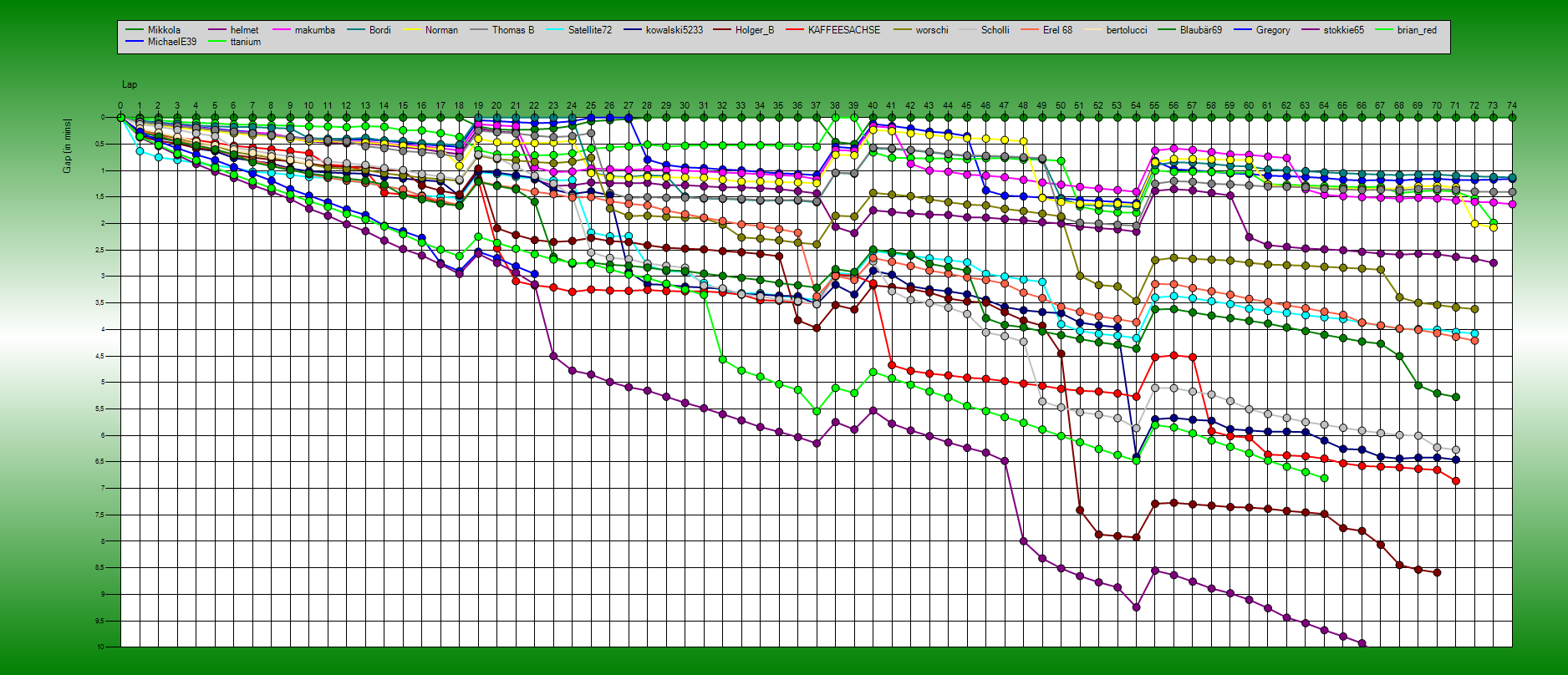Click the ttanium legend entry
Image resolution: width=1568 pixels, height=675 pixels.
coord(245,42)
